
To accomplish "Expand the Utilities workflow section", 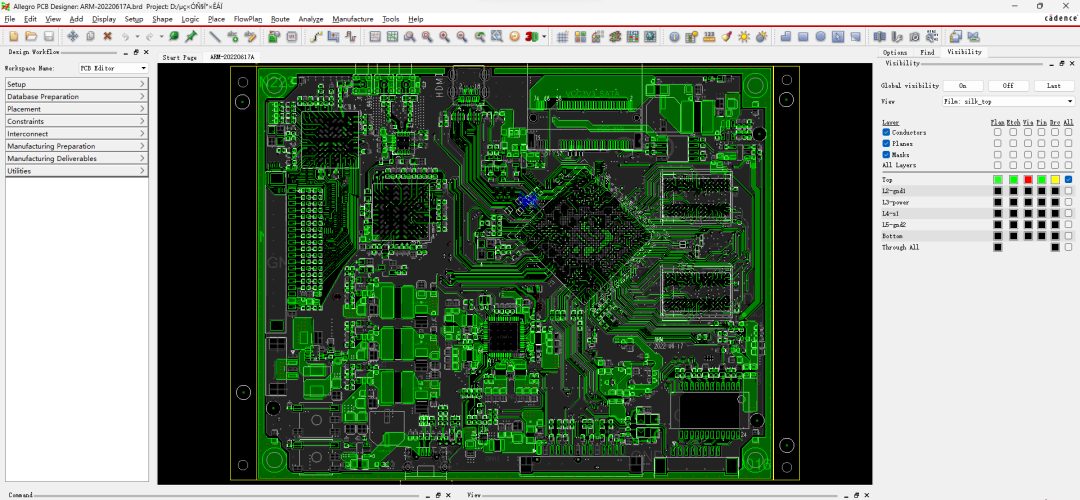I will point(76,171).
